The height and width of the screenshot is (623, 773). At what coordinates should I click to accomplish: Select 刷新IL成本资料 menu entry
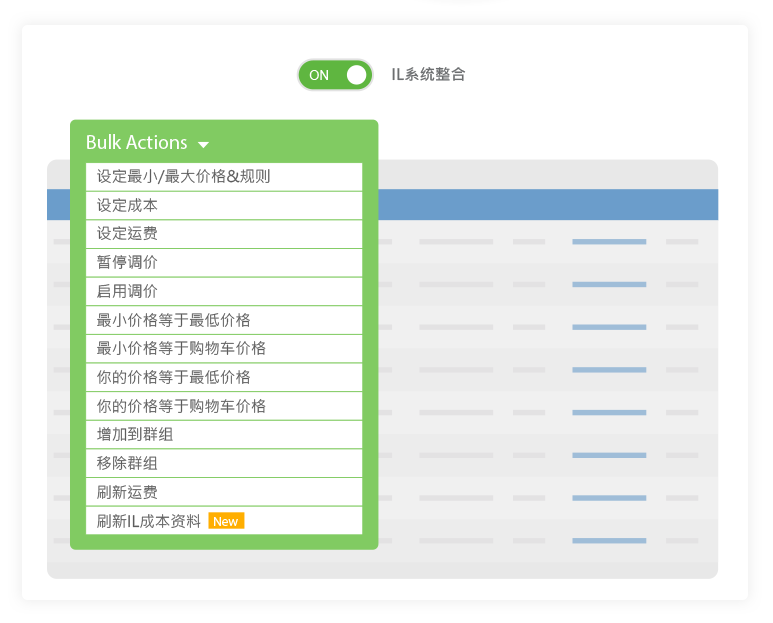149,521
